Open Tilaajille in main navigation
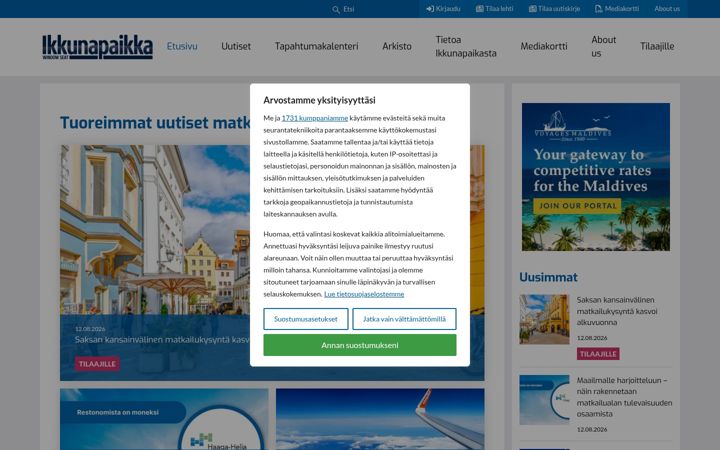The width and height of the screenshot is (720, 450). (x=657, y=46)
